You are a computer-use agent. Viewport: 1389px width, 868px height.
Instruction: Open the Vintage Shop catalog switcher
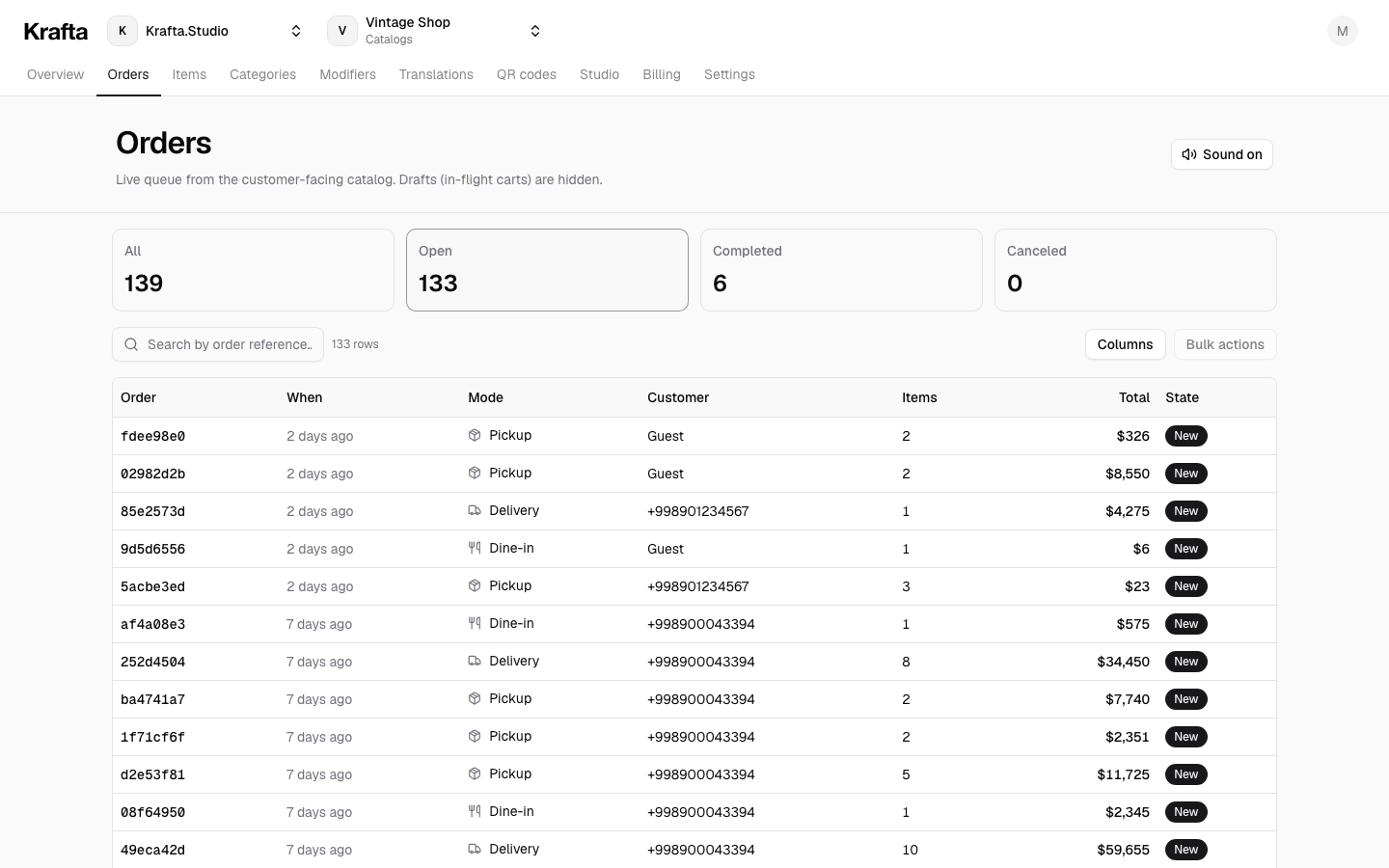point(437,31)
